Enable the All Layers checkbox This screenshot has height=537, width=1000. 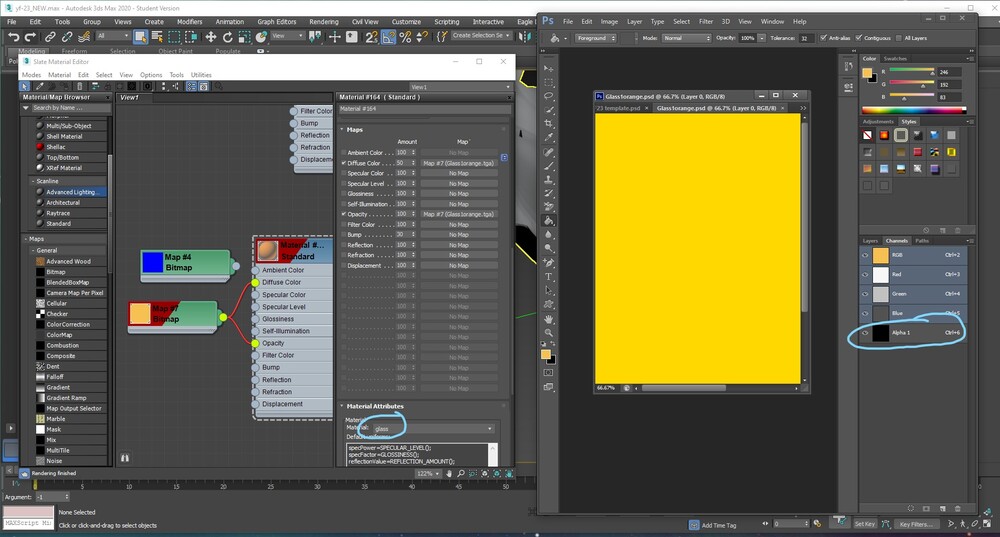pos(898,38)
